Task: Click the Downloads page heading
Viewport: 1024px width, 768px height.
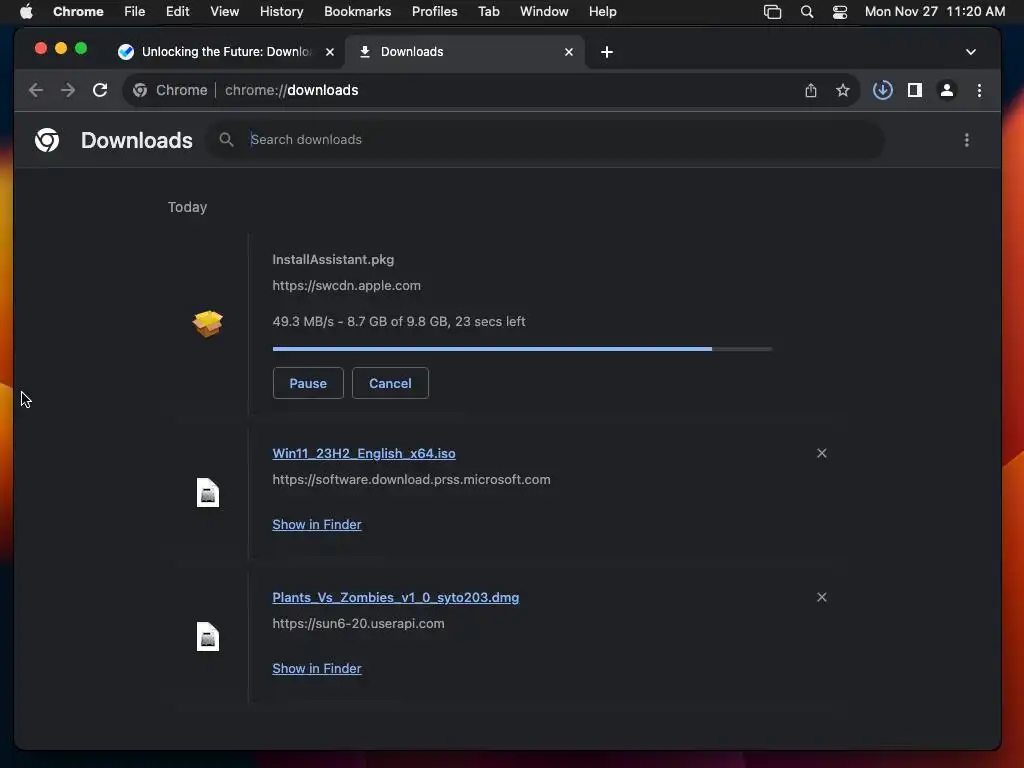Action: pos(136,140)
